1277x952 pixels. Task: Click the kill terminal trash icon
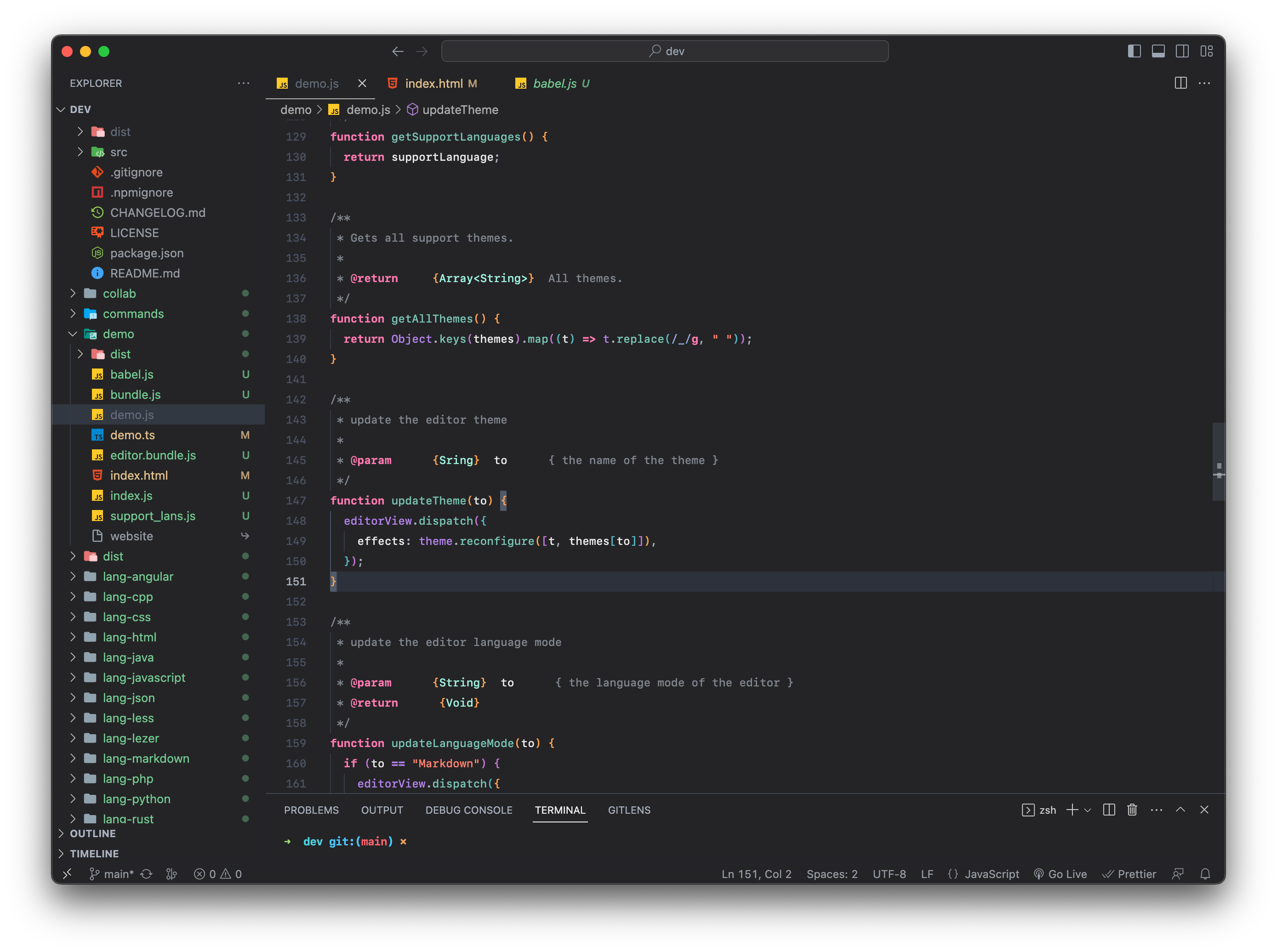[1132, 810]
